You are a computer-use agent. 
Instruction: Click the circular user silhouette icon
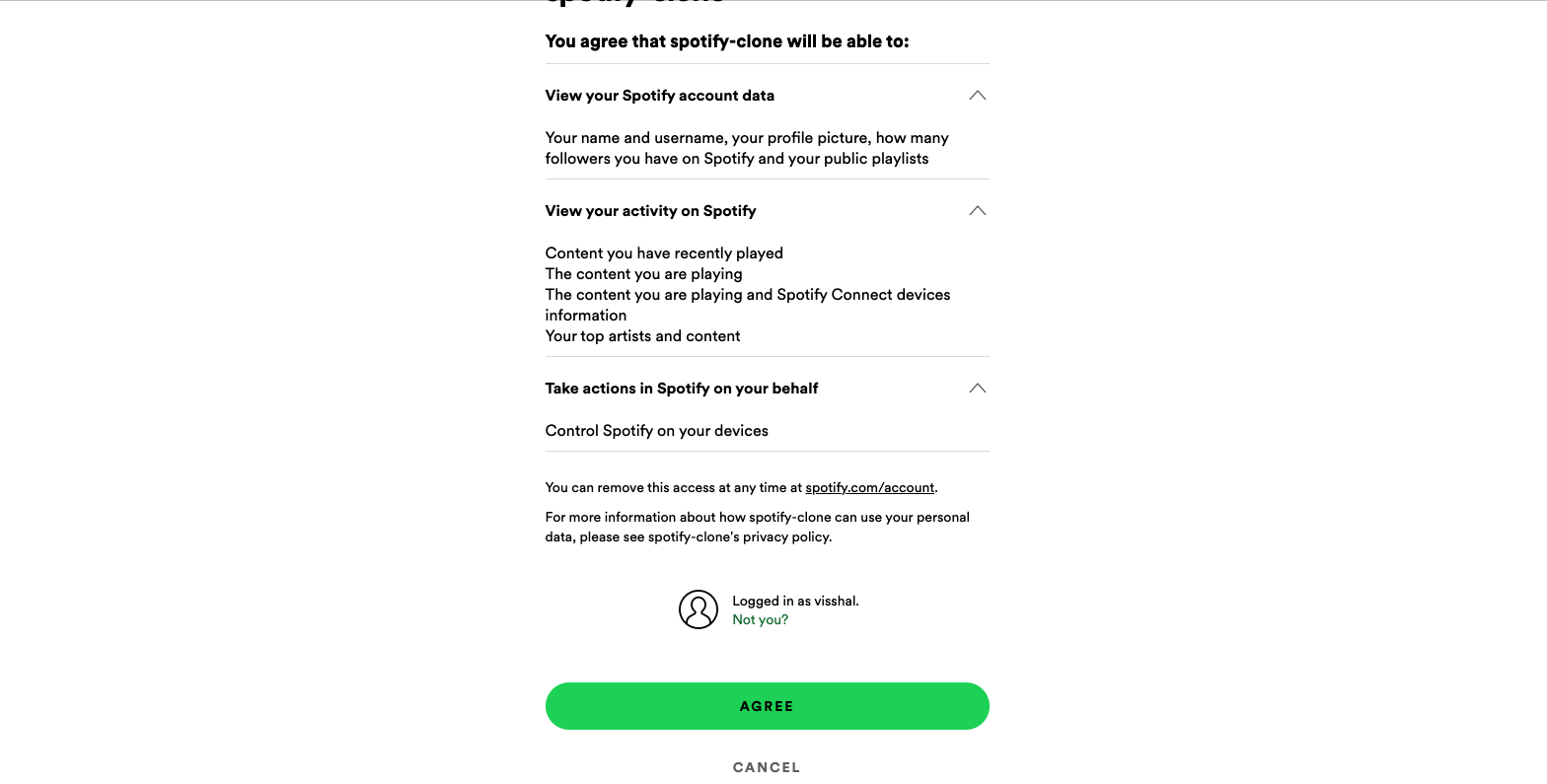[699, 609]
